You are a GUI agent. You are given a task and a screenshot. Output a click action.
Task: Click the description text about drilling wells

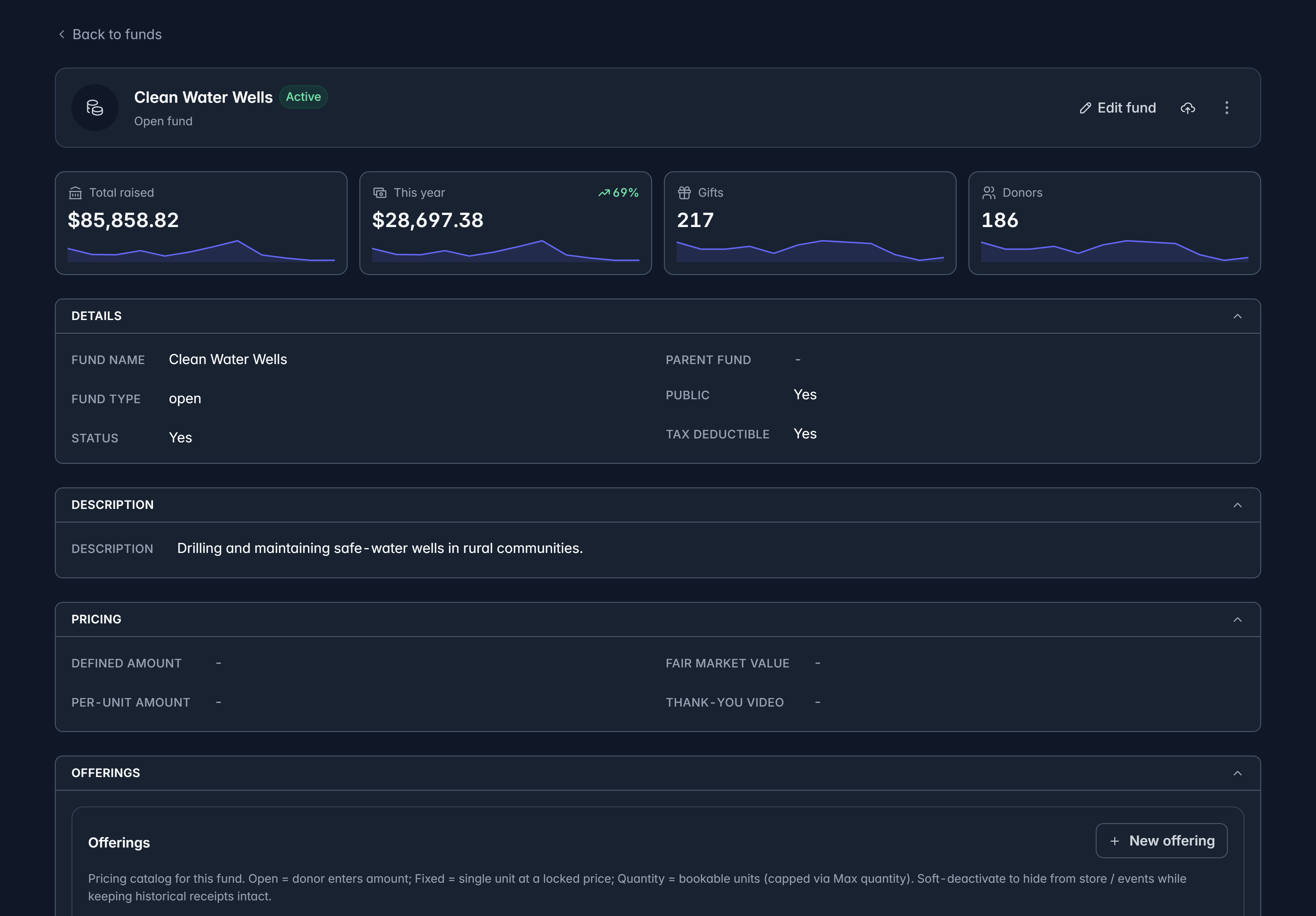(x=380, y=548)
